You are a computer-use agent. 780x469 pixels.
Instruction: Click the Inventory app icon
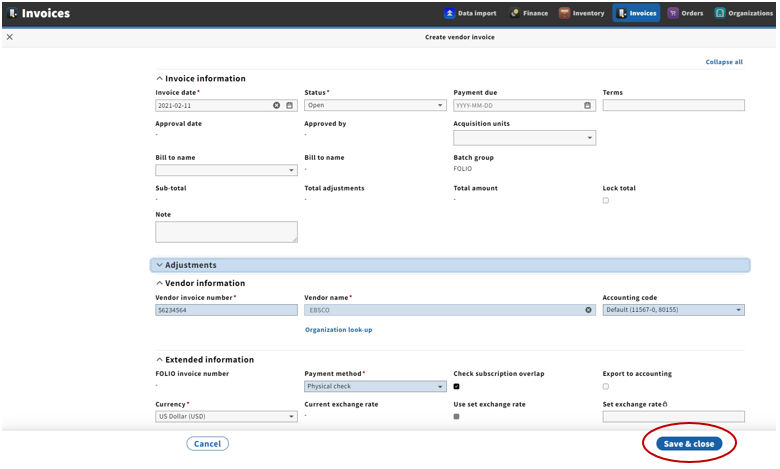tap(564, 13)
